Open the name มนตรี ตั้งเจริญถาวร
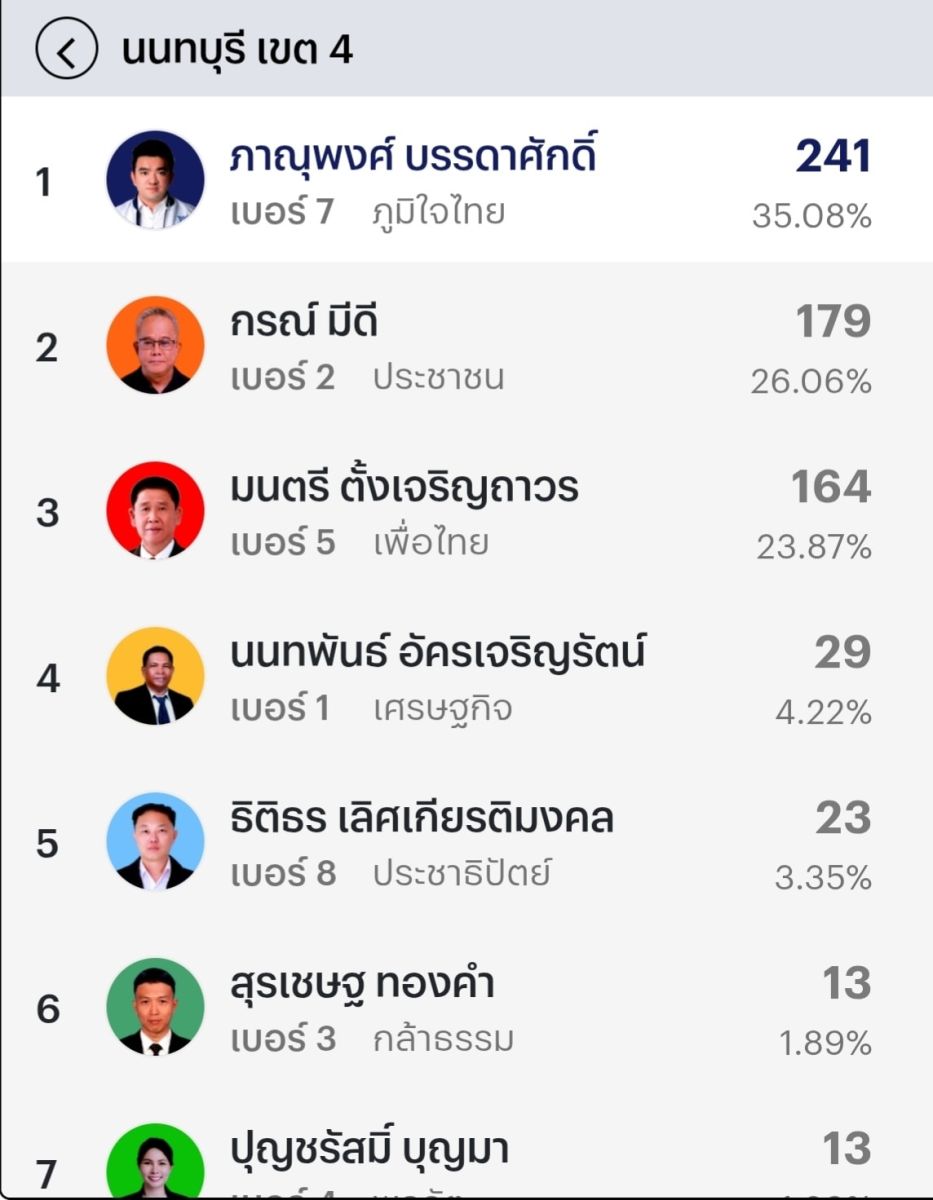Image resolution: width=933 pixels, height=1200 pixels. [404, 488]
